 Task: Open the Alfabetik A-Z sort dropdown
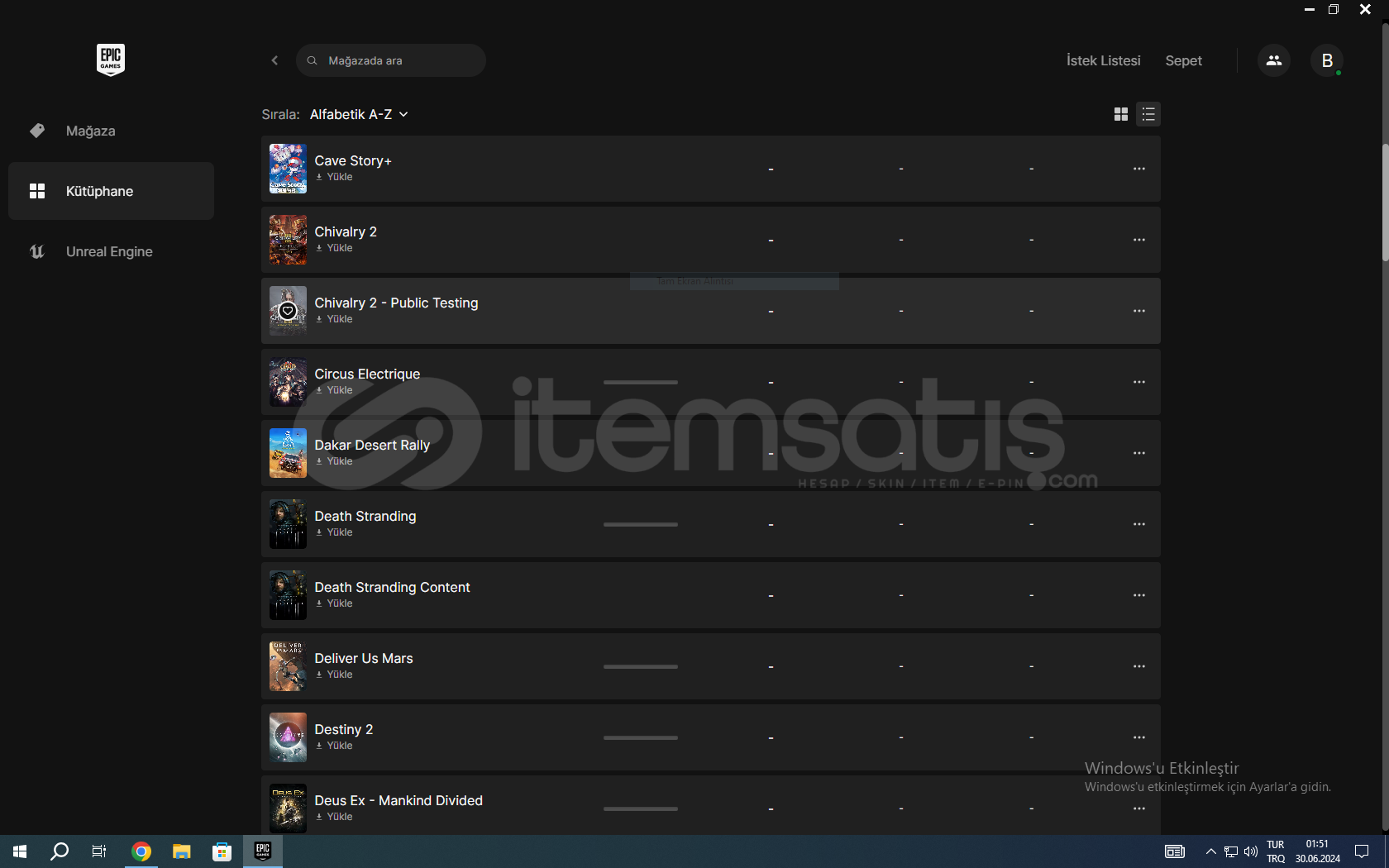[x=359, y=114]
